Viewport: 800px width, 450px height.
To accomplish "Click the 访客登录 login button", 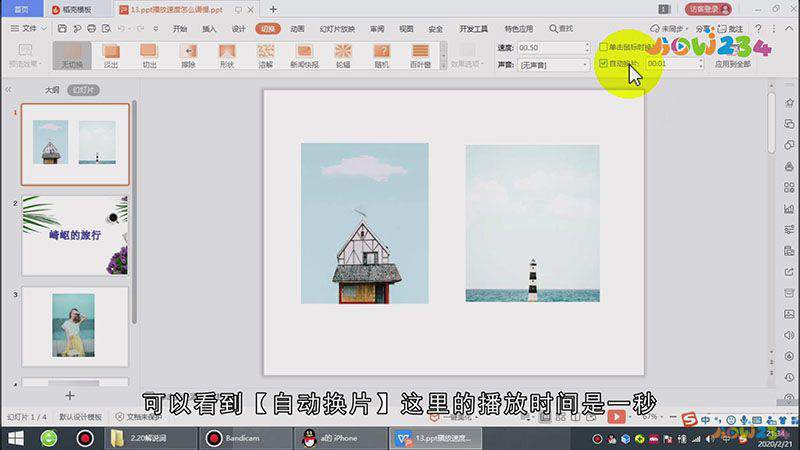I will point(708,9).
